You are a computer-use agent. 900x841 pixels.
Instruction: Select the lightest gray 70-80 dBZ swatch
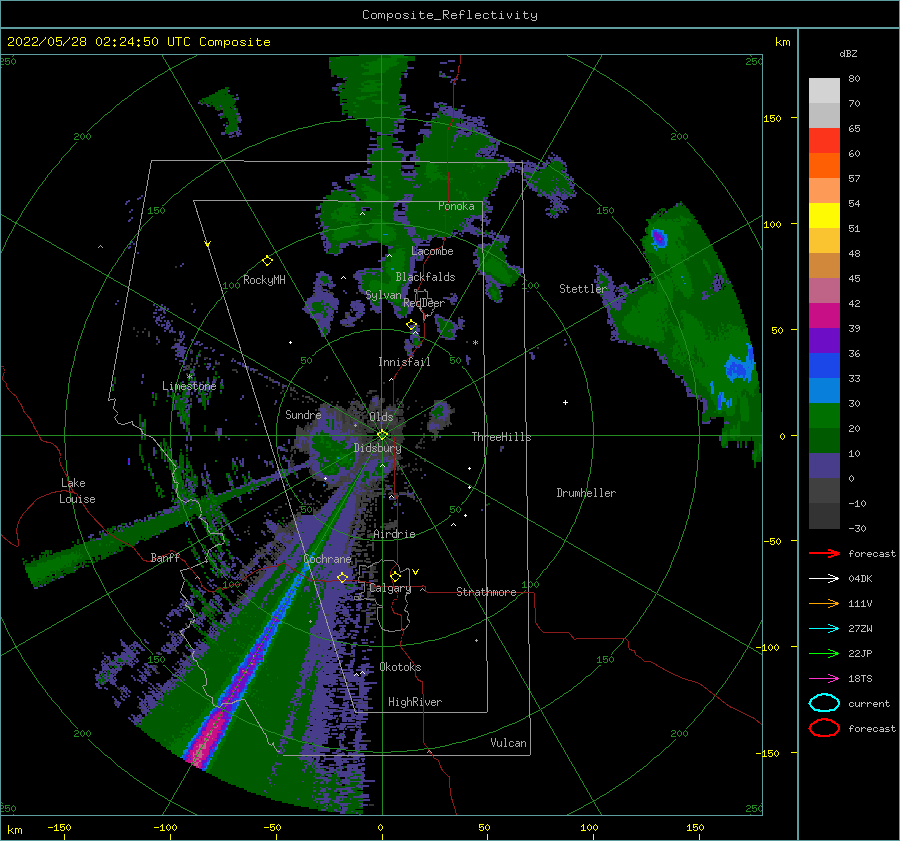click(x=824, y=91)
